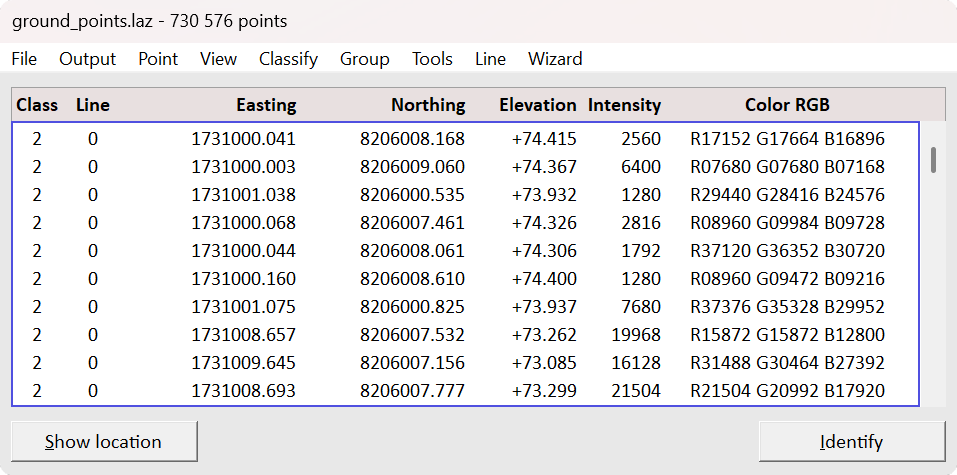Viewport: 957px width, 475px height.
Task: Pick elevation value +74.415
Action: click(x=544, y=139)
